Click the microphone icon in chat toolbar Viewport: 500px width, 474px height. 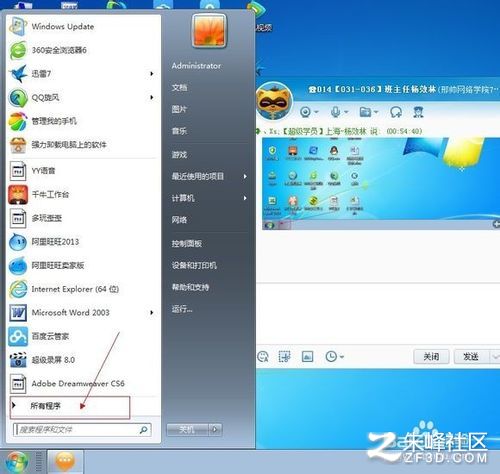[x=336, y=112]
